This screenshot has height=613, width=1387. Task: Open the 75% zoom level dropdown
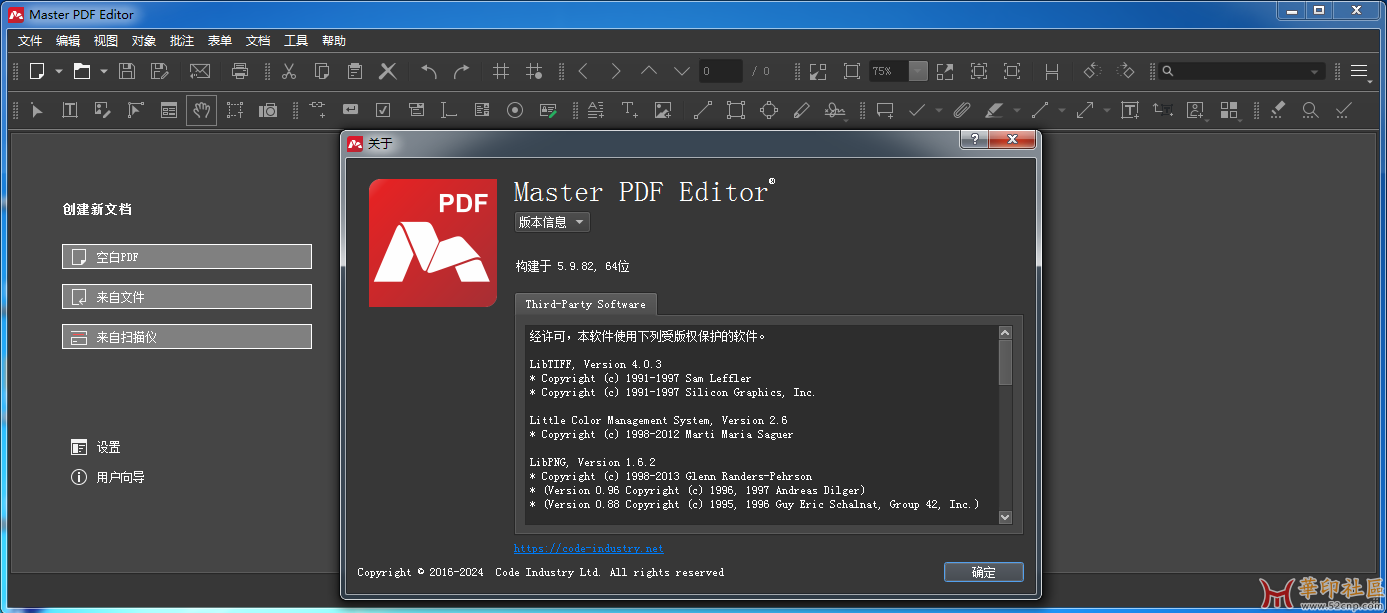point(918,71)
